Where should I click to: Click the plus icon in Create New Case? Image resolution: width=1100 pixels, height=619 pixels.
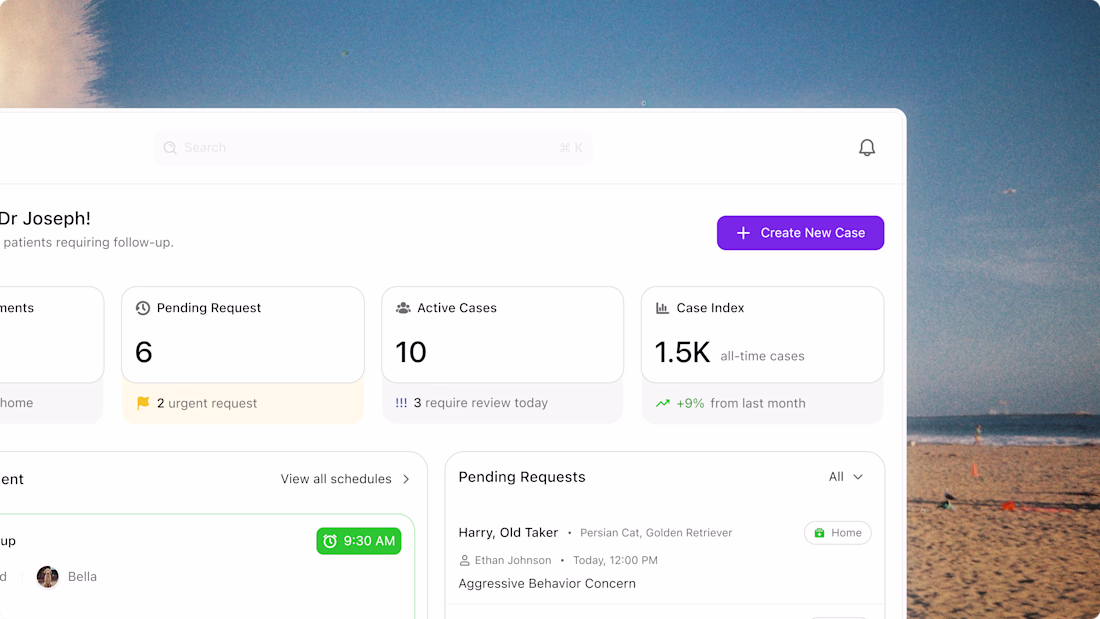[x=743, y=233]
